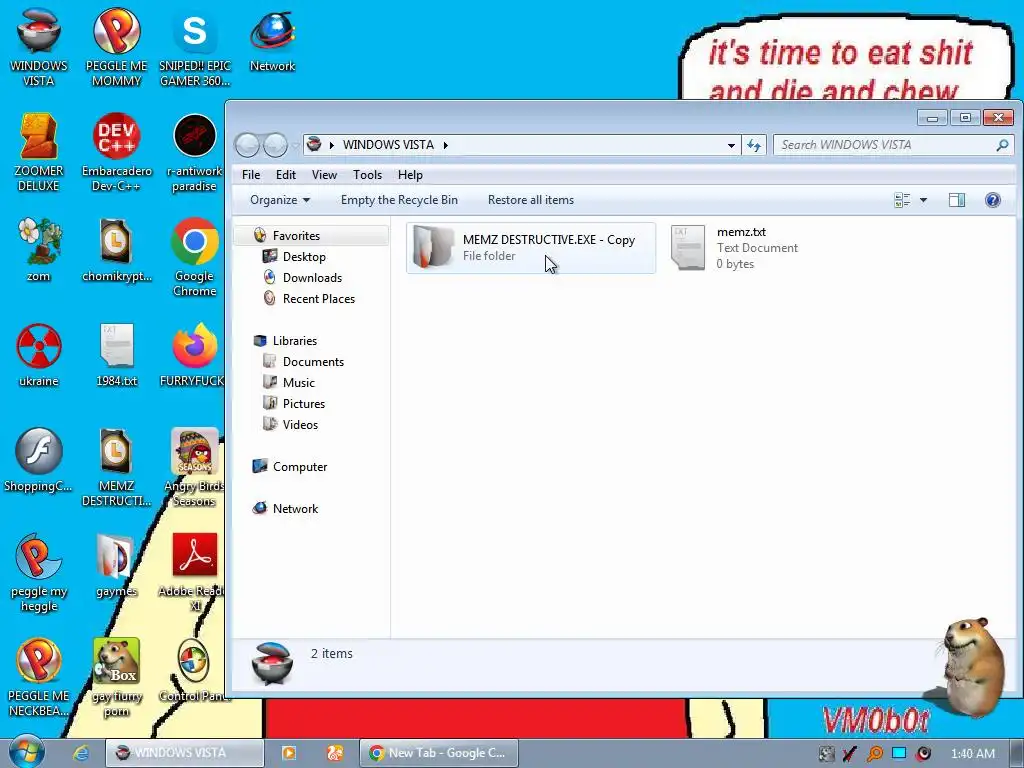Open the chomikrypt desktop icon
The height and width of the screenshot is (768, 1024).
[x=116, y=249]
